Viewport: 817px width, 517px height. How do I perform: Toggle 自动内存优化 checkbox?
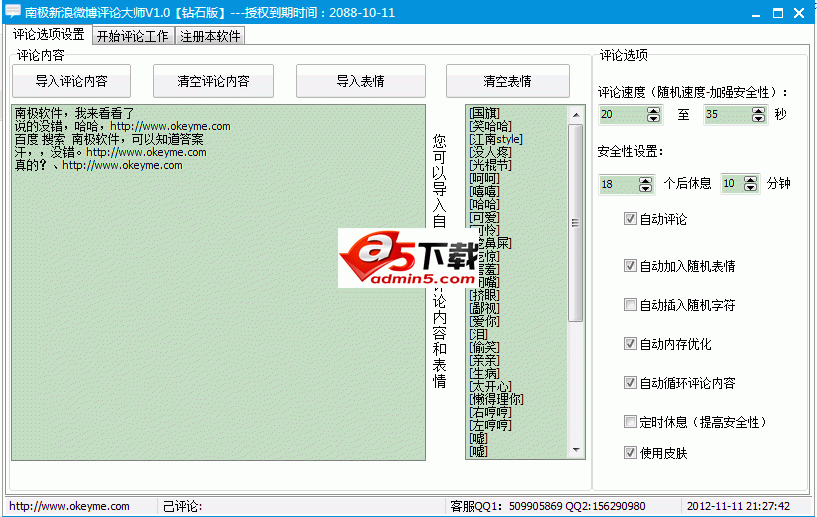coord(630,343)
